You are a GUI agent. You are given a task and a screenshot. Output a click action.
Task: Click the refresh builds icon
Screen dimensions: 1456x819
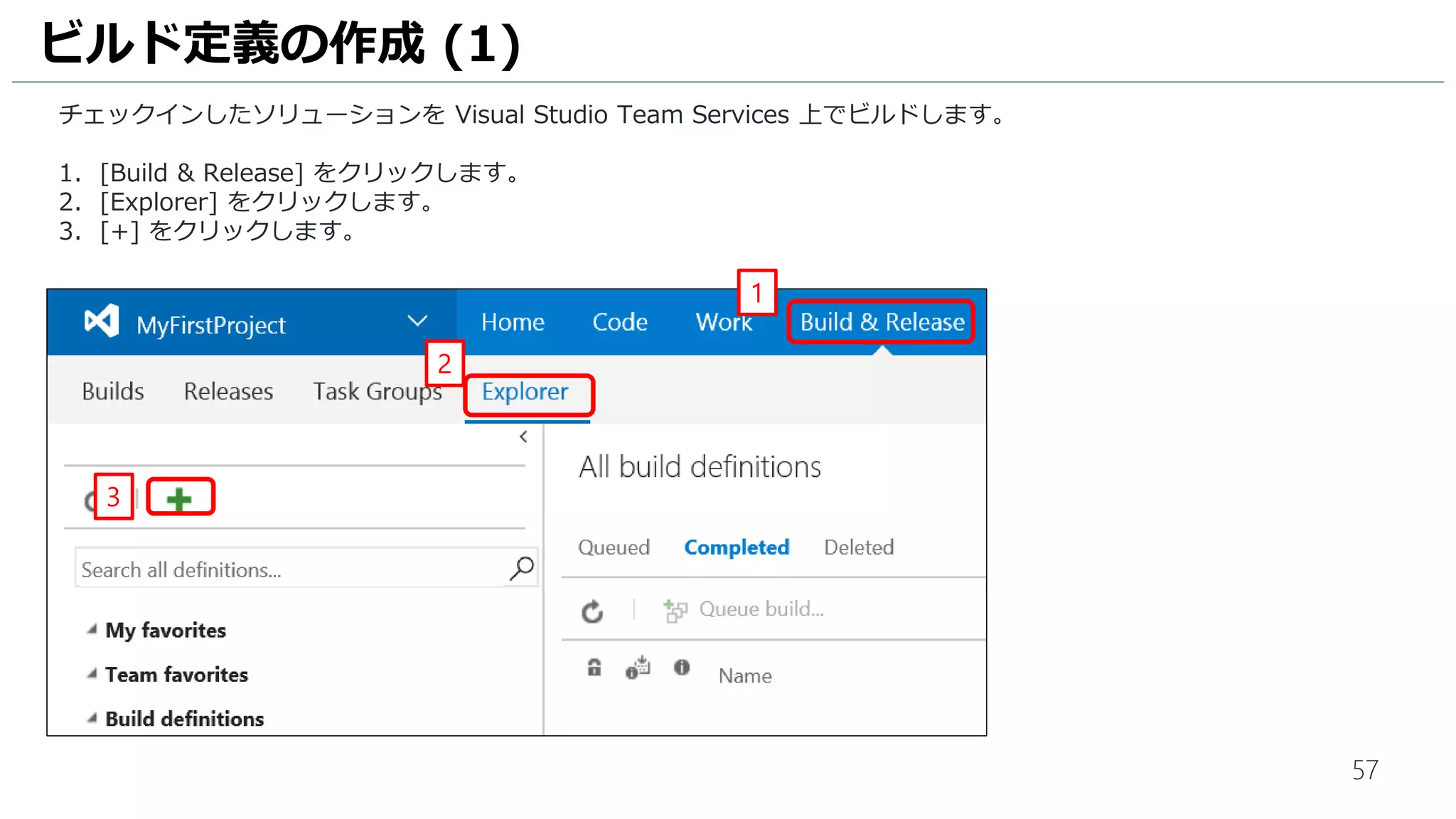click(592, 611)
